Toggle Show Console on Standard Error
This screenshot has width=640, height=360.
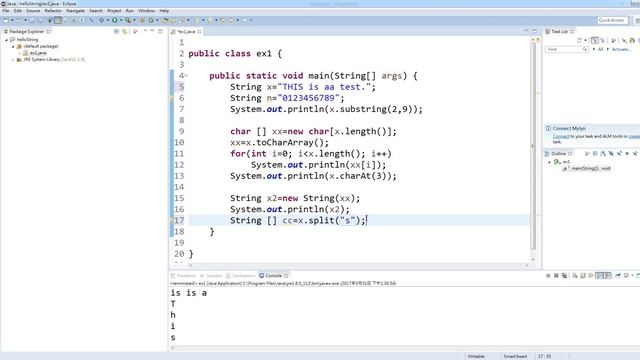point(608,276)
